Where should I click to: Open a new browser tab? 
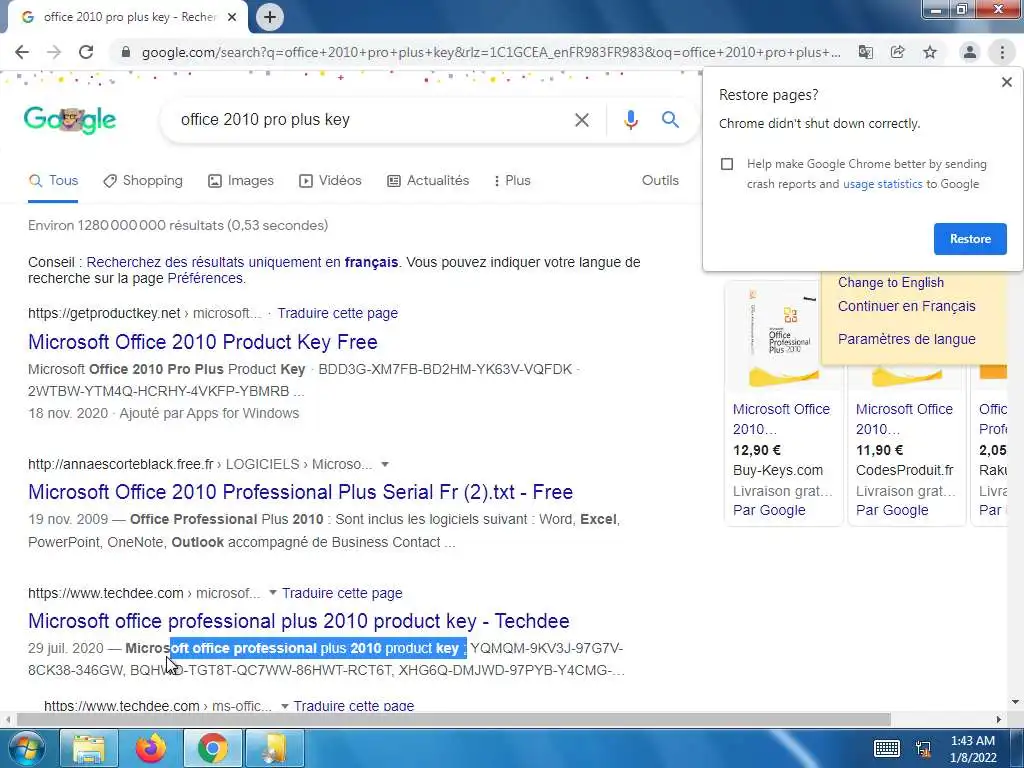270,17
